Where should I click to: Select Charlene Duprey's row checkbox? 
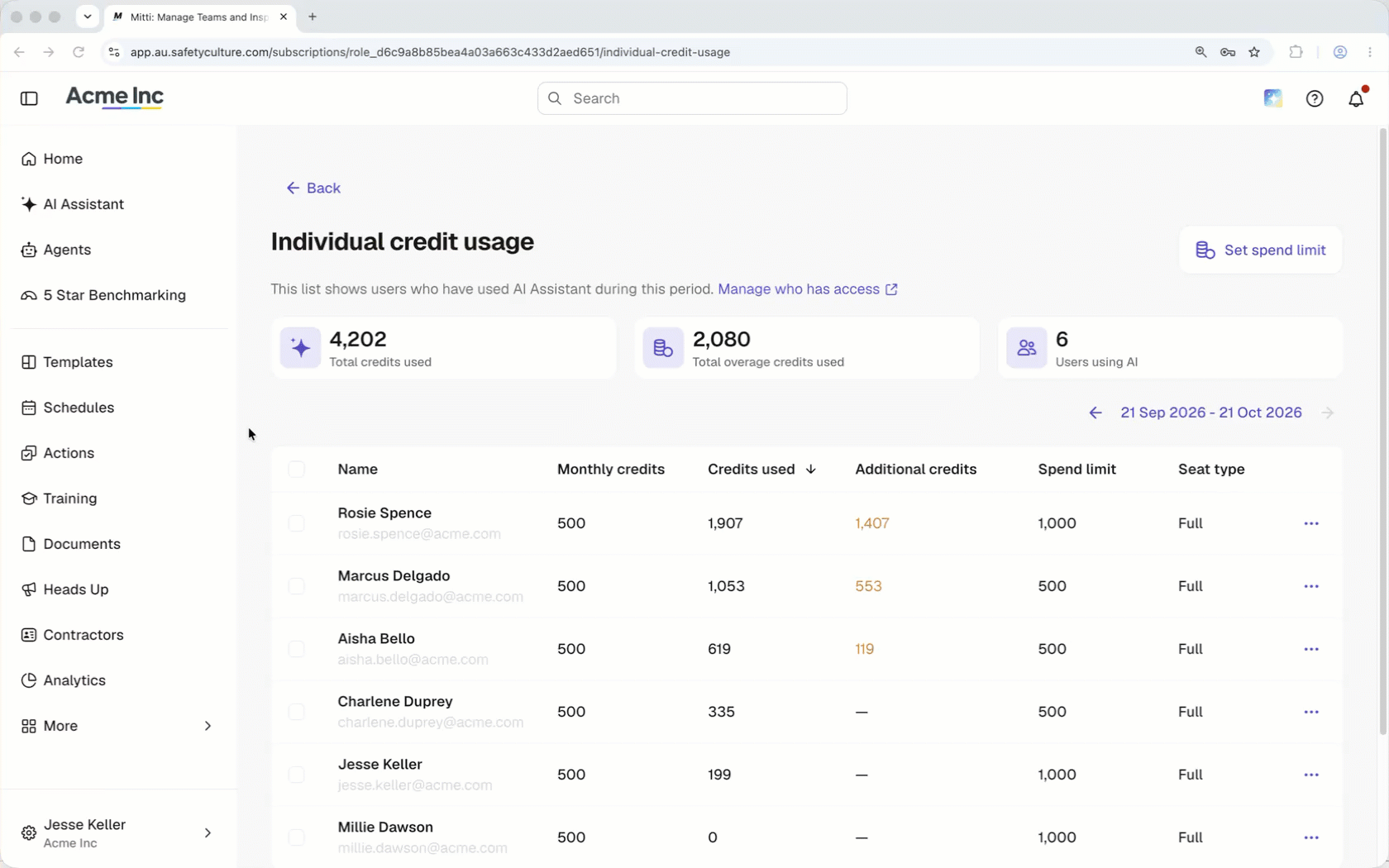coord(296,712)
